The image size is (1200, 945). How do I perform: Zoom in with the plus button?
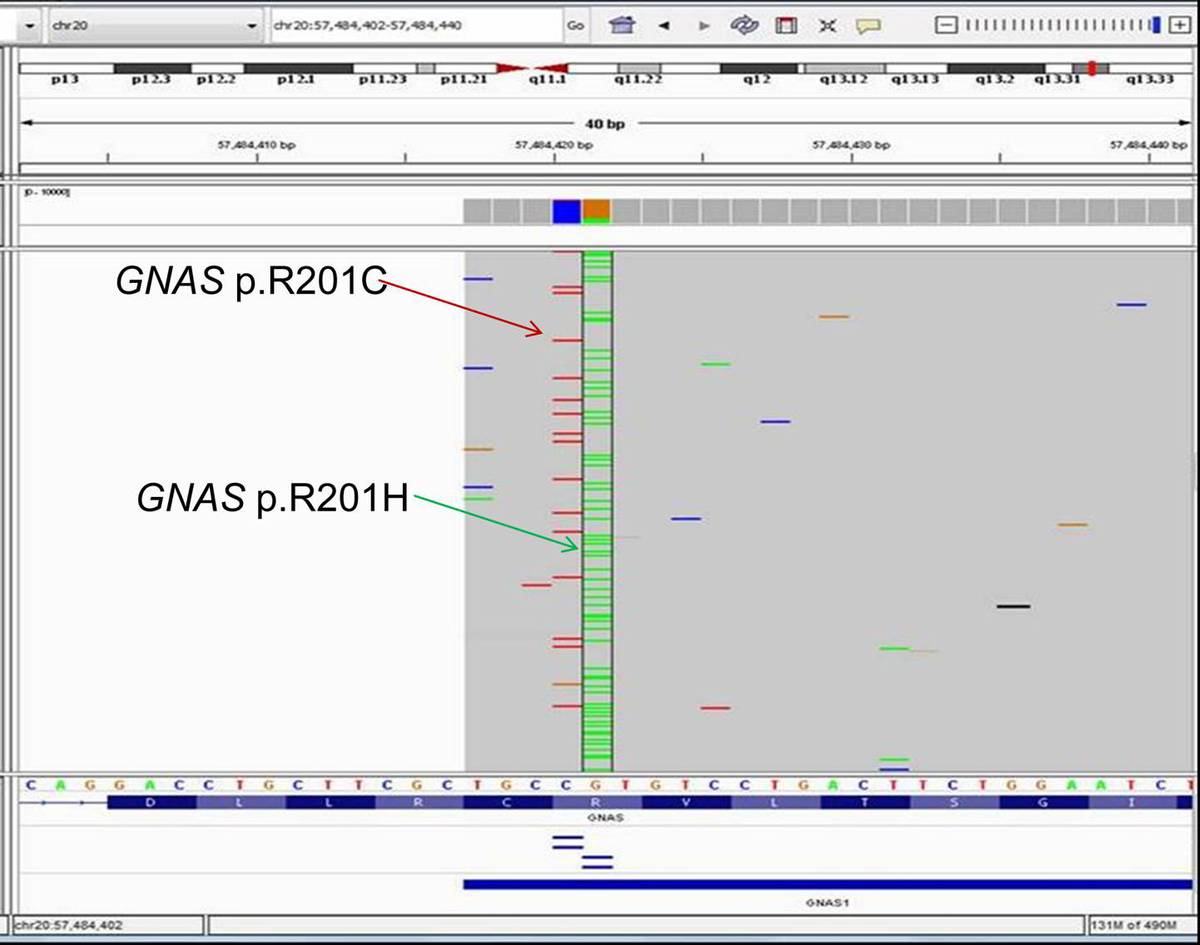point(1179,25)
